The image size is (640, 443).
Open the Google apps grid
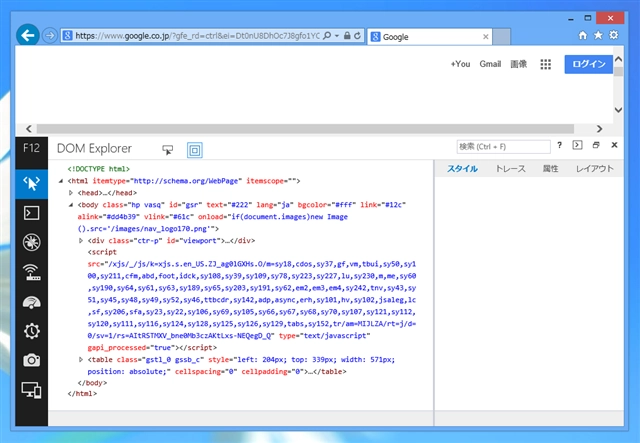tap(546, 64)
